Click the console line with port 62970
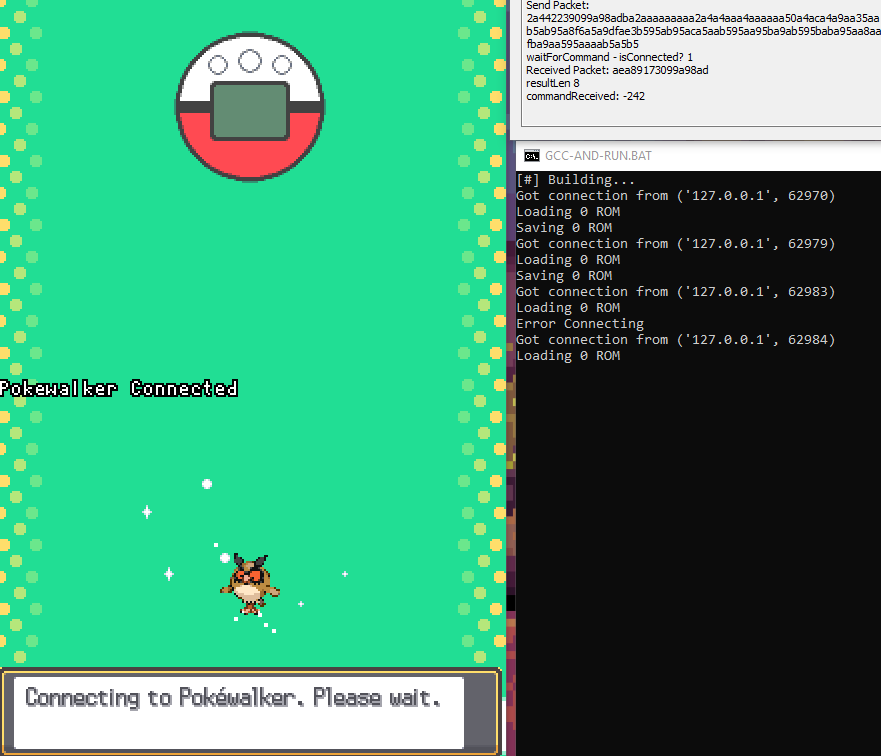881x756 pixels. tap(676, 195)
